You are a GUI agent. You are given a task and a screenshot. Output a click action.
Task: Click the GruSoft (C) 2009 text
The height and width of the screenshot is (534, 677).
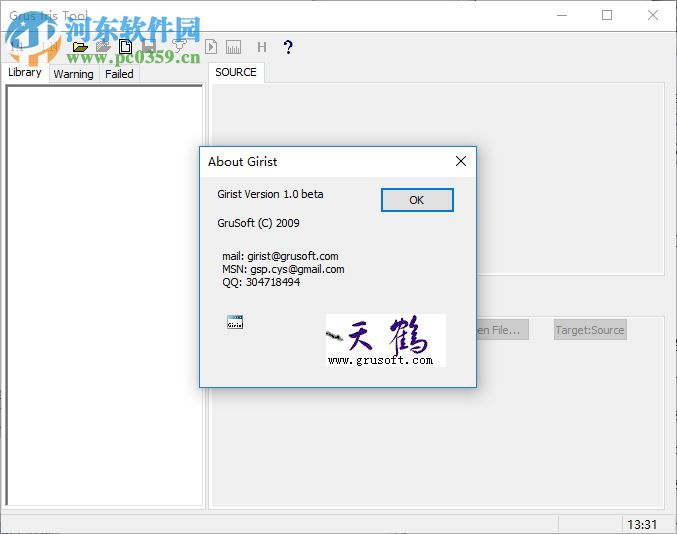258,223
